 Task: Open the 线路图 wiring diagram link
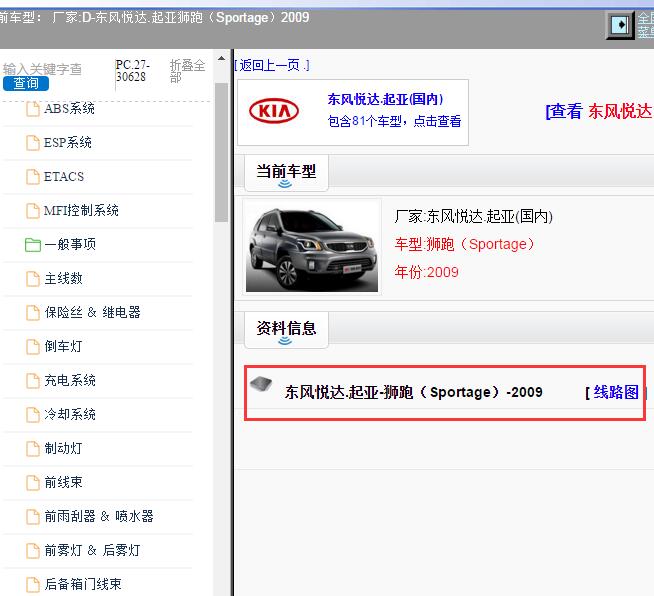coord(616,392)
